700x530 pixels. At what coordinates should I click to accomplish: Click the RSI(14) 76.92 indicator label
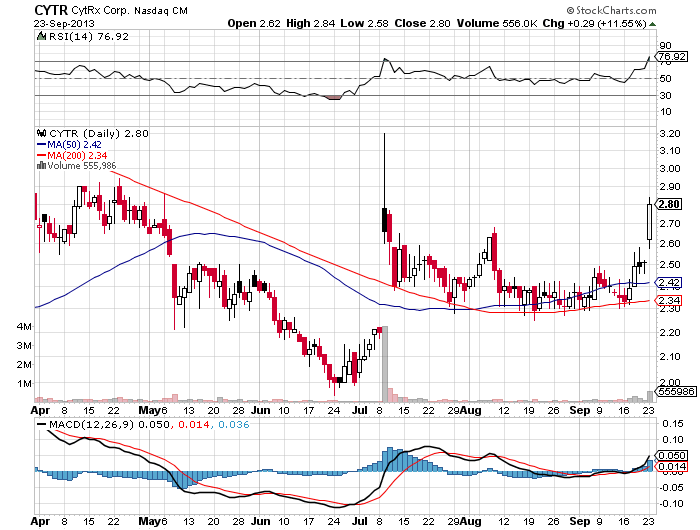(x=88, y=36)
